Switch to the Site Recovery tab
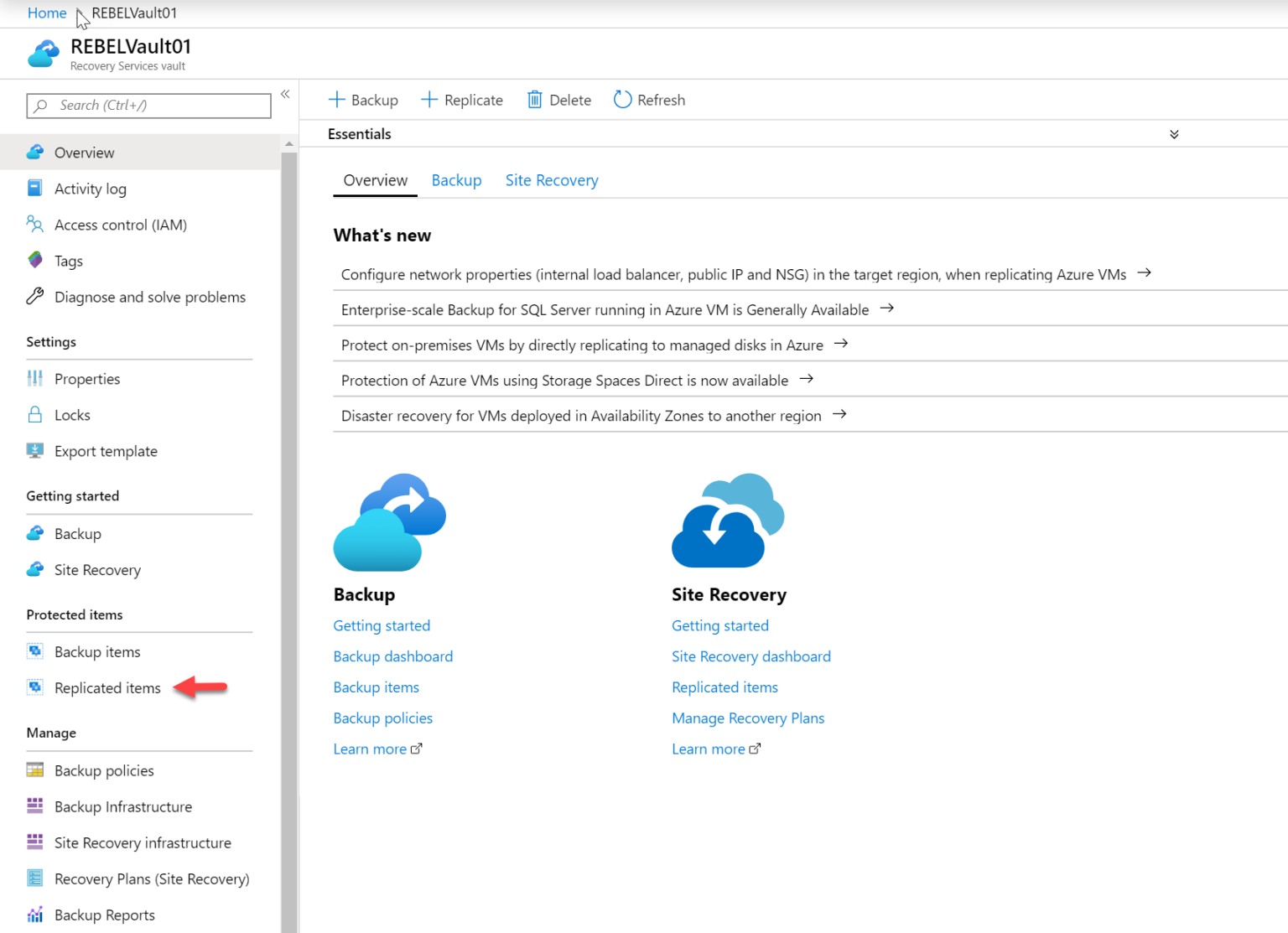 pyautogui.click(x=552, y=180)
